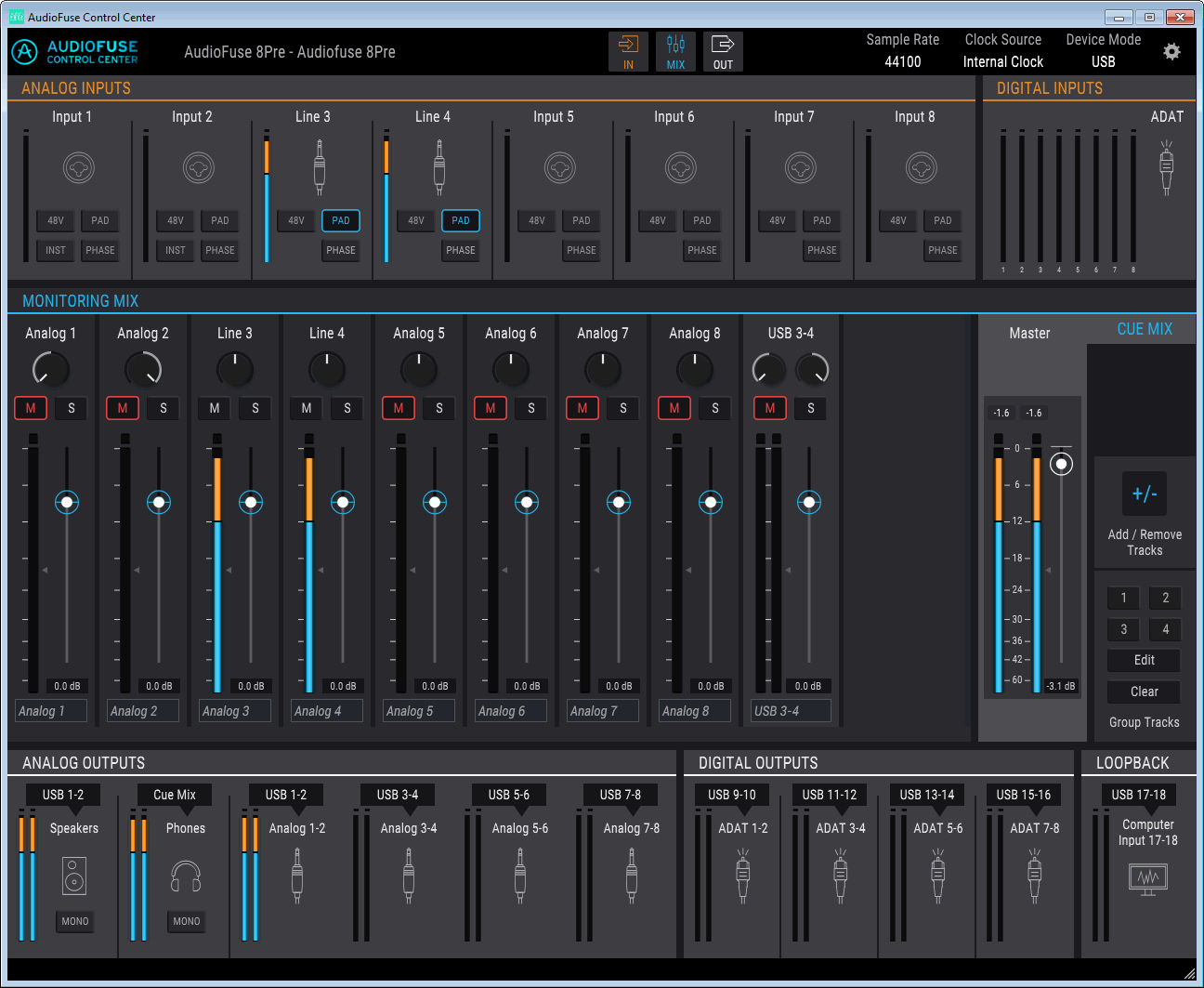Click the Analog 5-6 output jack icon
This screenshot has width=1204, height=988.
tap(520, 876)
